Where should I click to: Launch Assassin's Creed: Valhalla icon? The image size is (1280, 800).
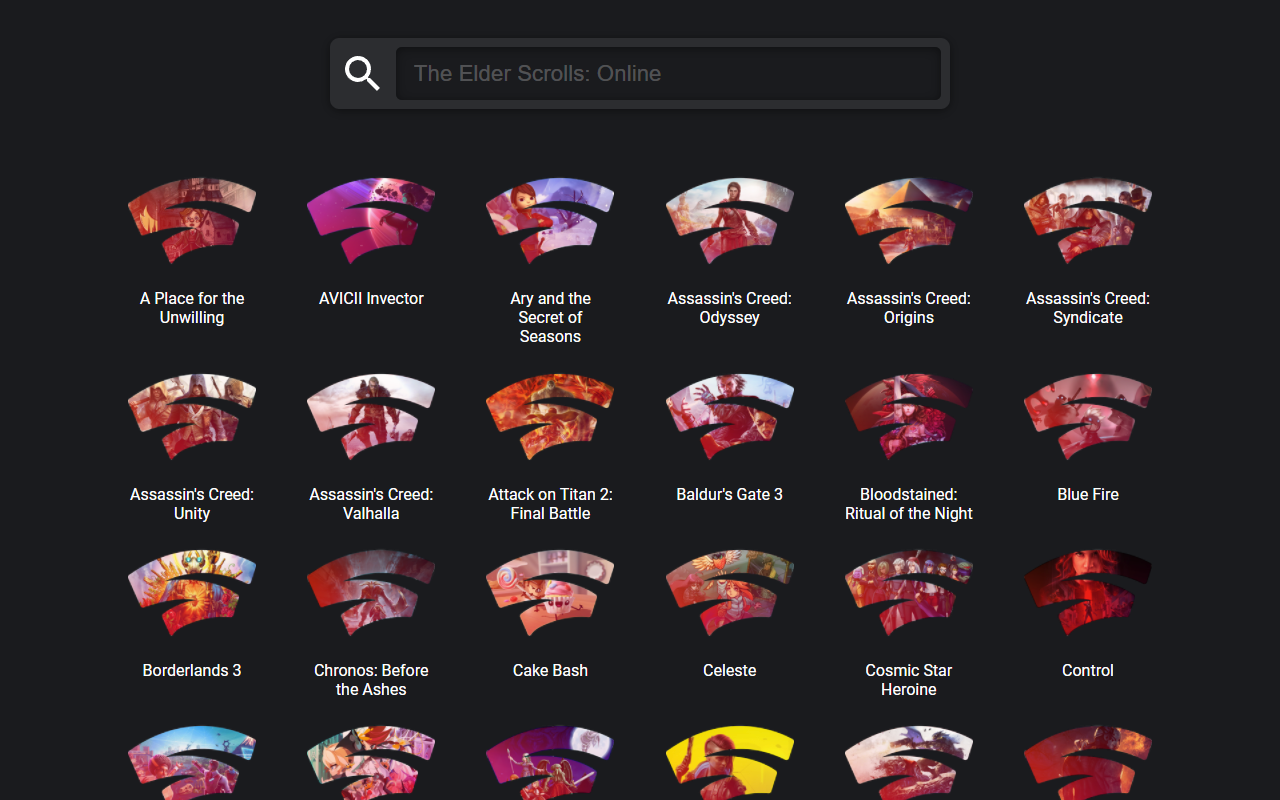click(371, 417)
